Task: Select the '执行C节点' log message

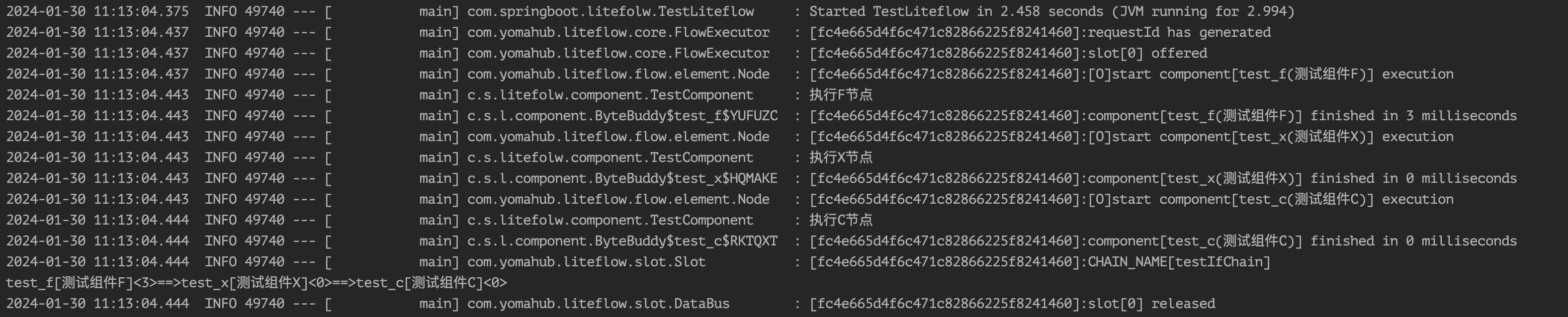Action: pos(841,220)
